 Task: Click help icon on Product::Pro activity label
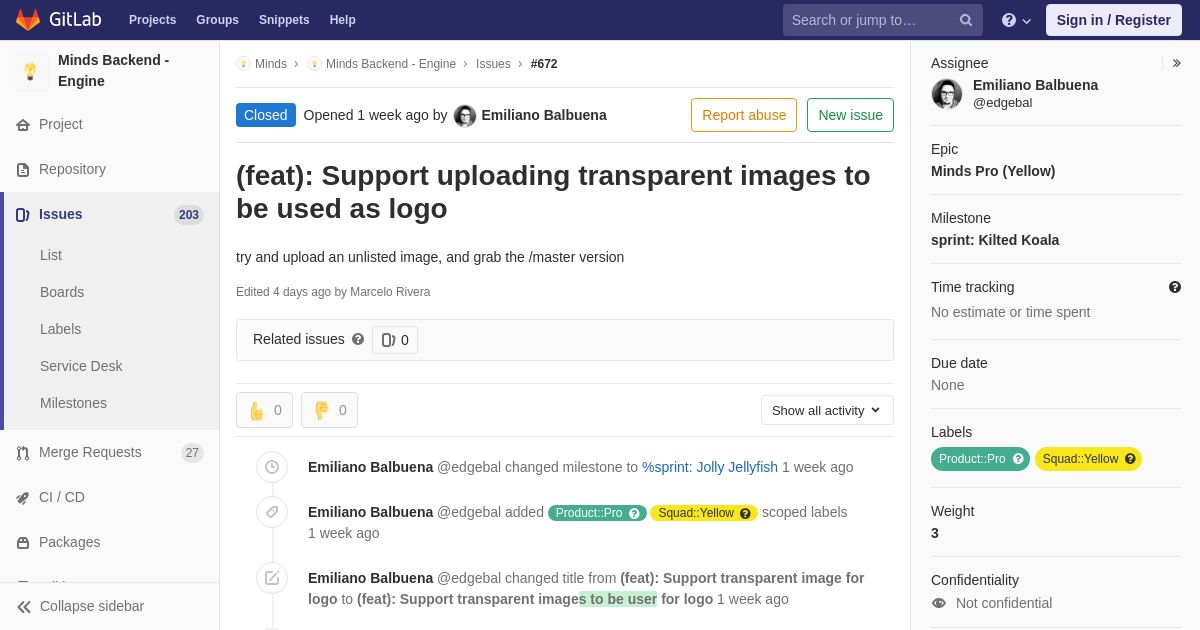(634, 513)
